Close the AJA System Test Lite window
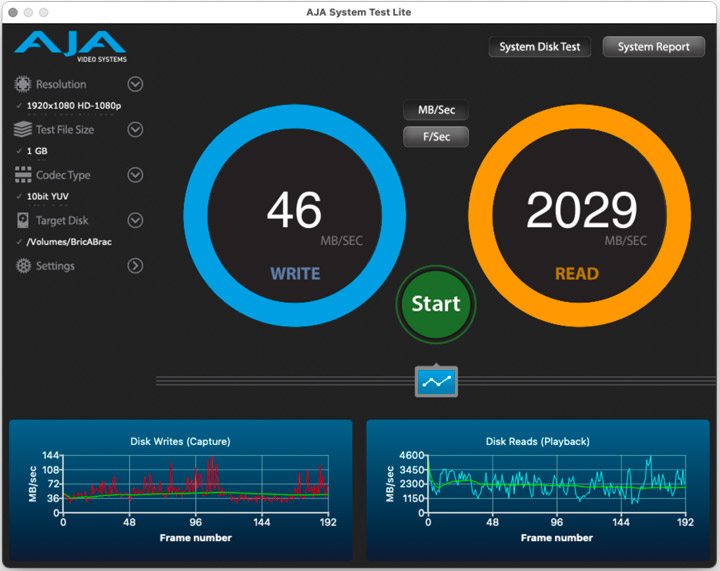 (x=13, y=12)
